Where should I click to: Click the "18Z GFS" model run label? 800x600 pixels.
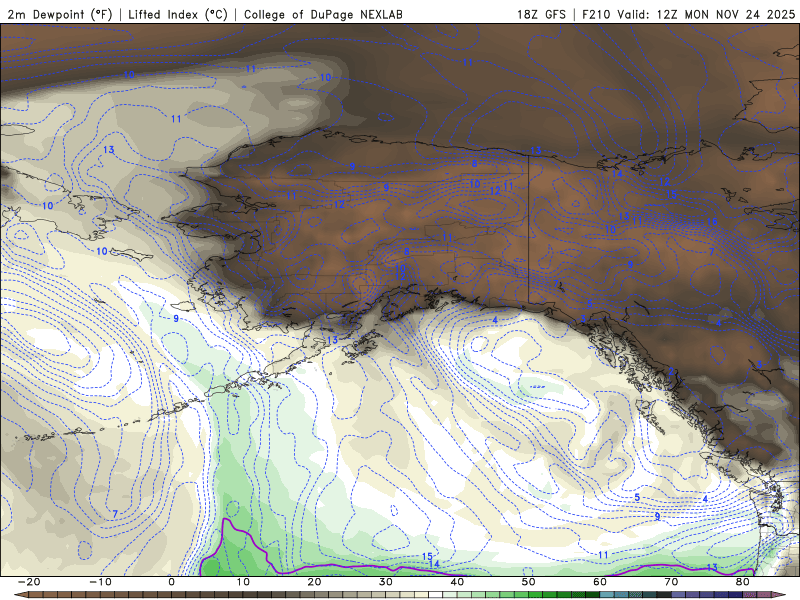coord(541,14)
